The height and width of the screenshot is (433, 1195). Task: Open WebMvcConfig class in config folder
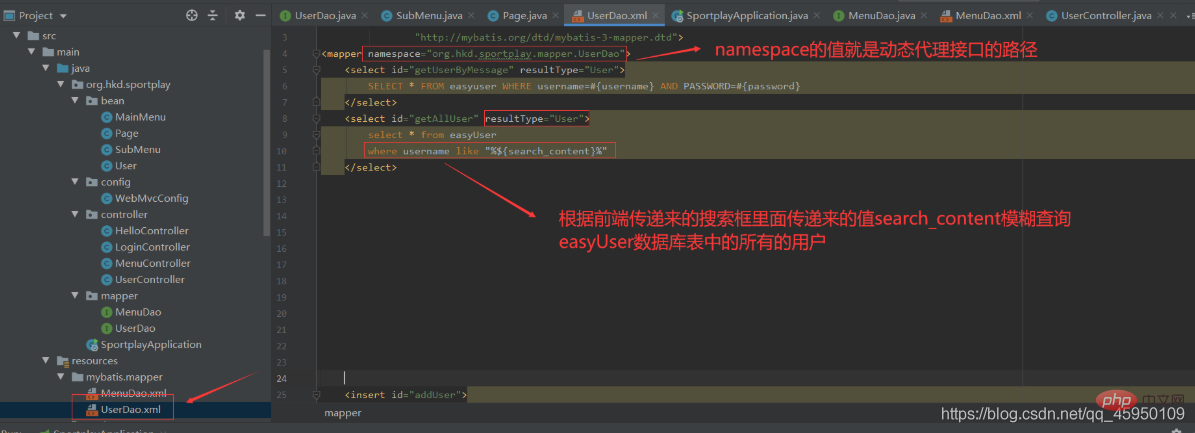(145, 198)
